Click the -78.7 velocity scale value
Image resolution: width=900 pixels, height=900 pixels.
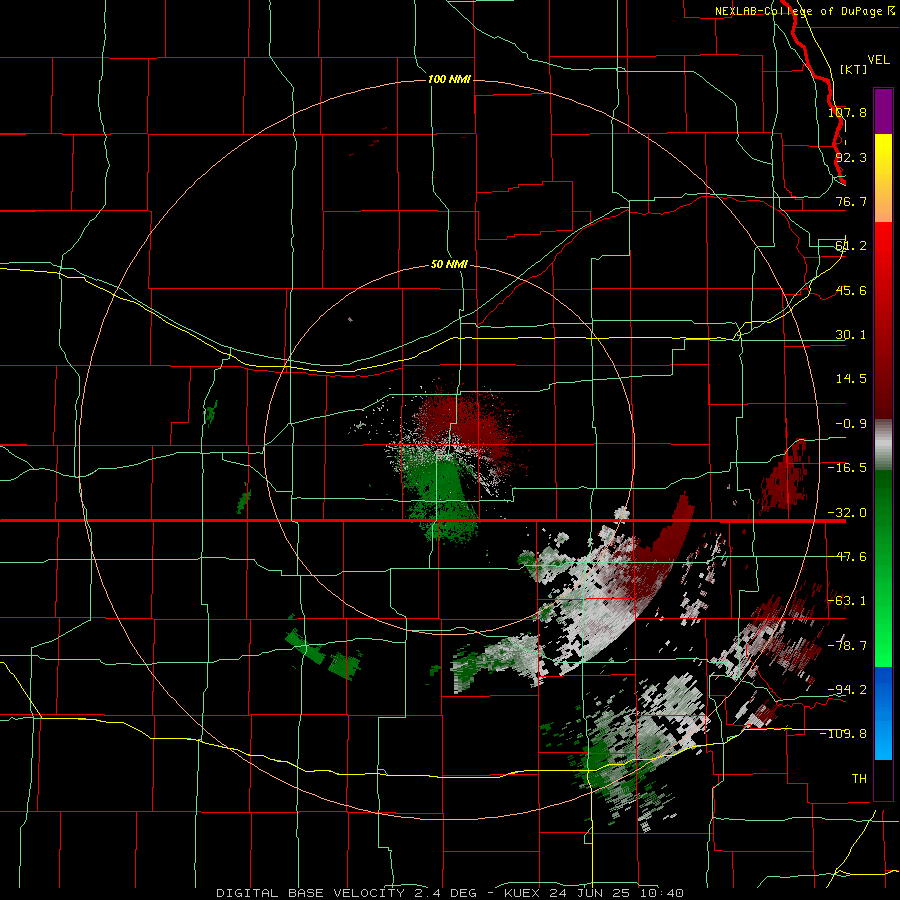[847, 646]
